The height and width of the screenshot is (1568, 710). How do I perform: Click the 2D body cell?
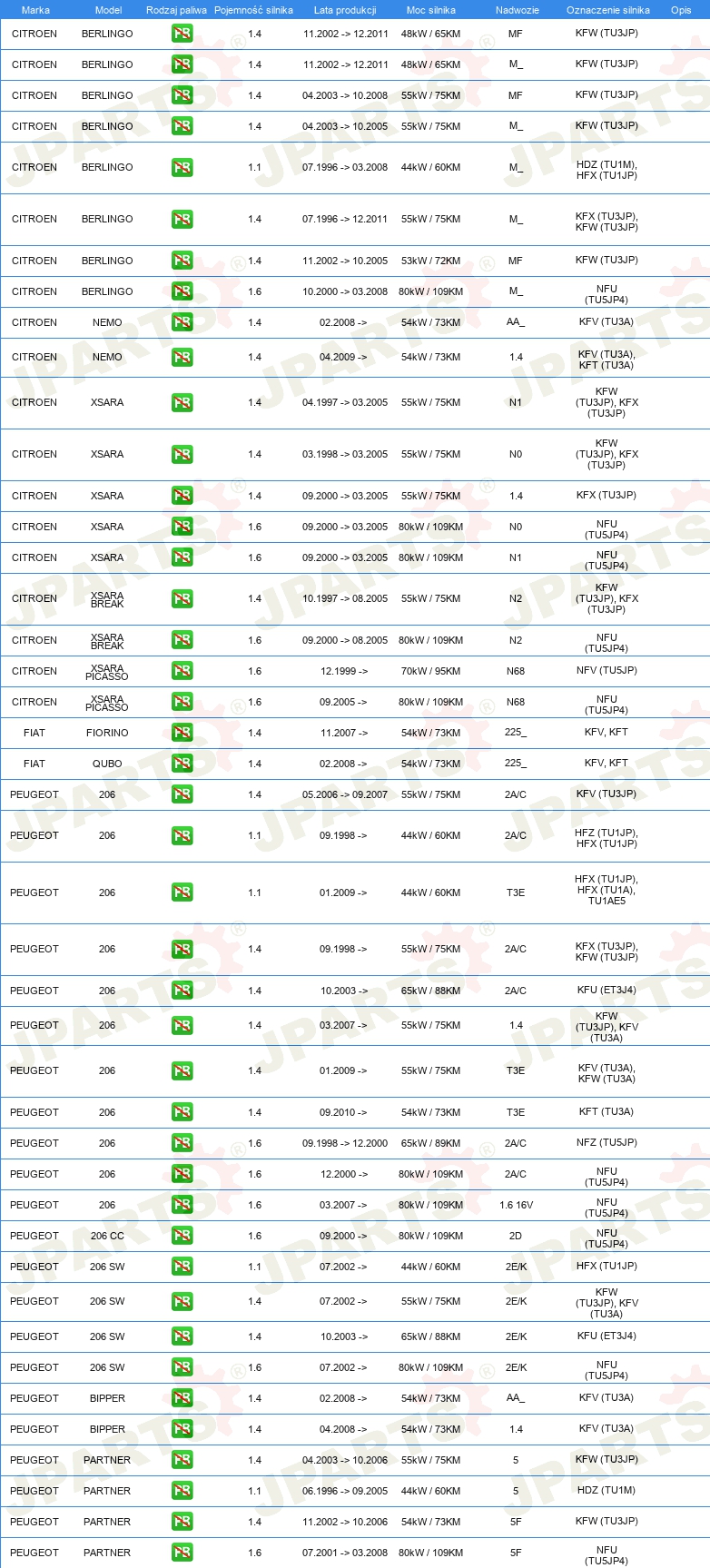516,1236
